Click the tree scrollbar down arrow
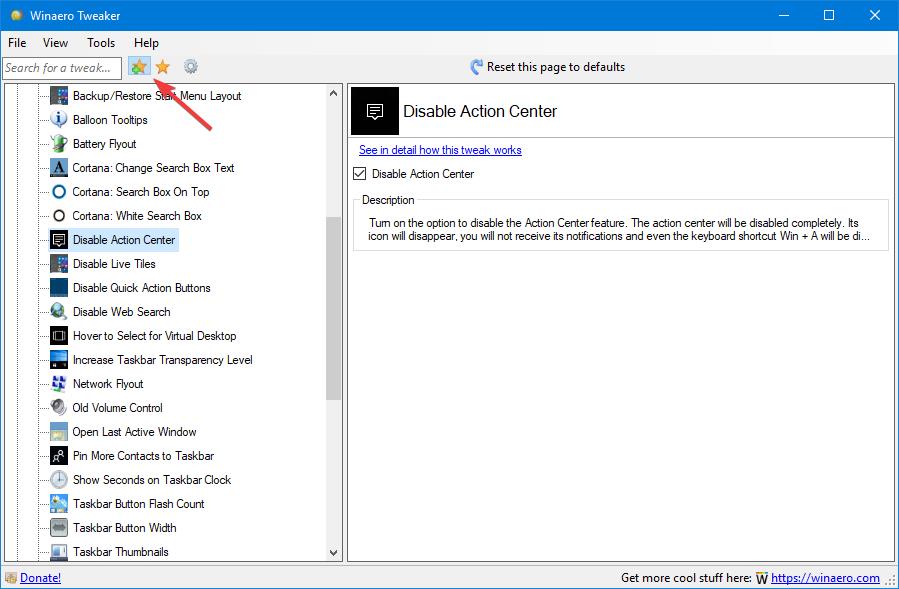This screenshot has width=899, height=589. point(334,553)
